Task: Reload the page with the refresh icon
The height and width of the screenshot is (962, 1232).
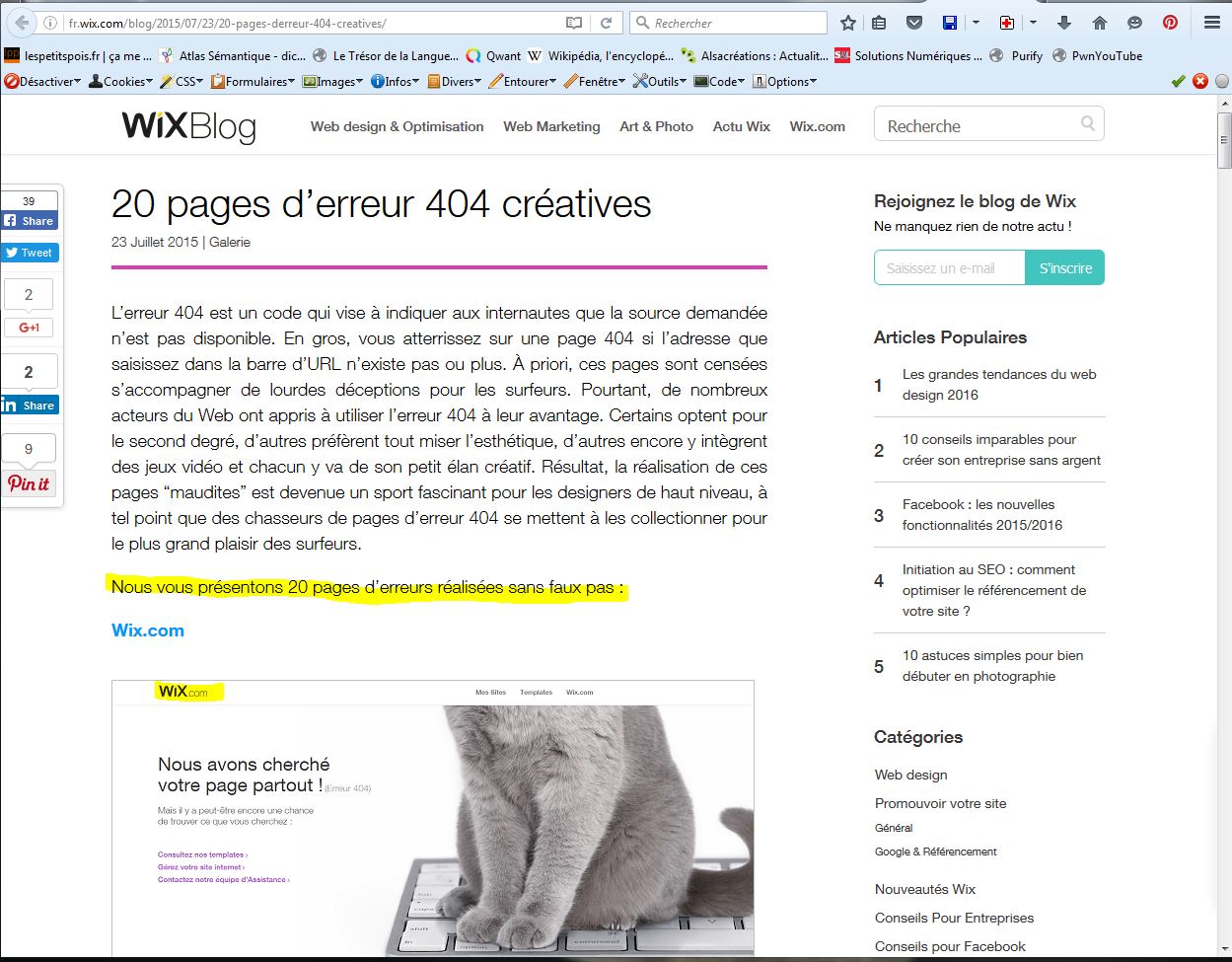Action: [x=606, y=23]
